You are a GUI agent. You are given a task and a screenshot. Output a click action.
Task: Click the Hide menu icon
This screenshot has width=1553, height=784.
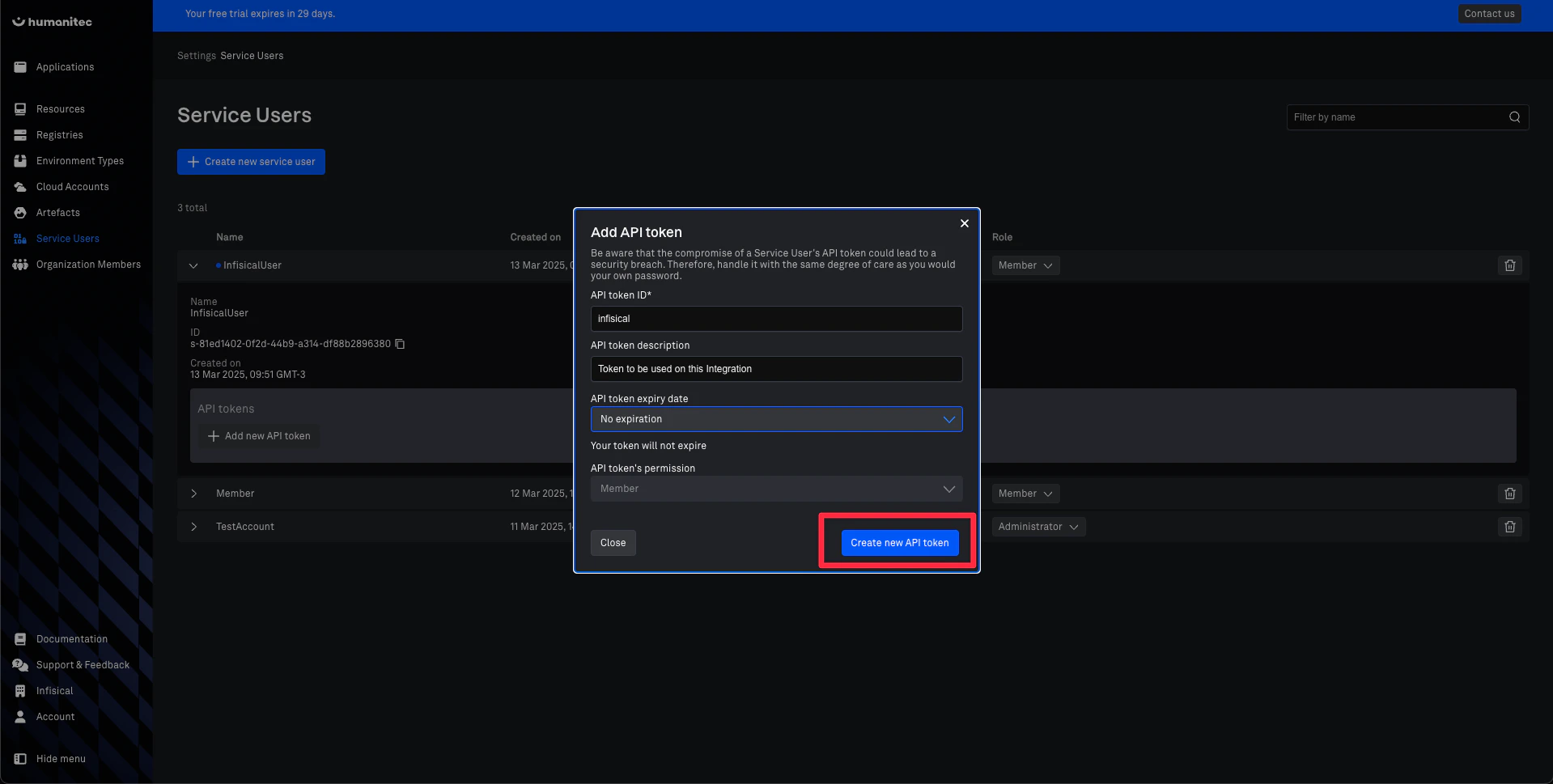(x=20, y=759)
